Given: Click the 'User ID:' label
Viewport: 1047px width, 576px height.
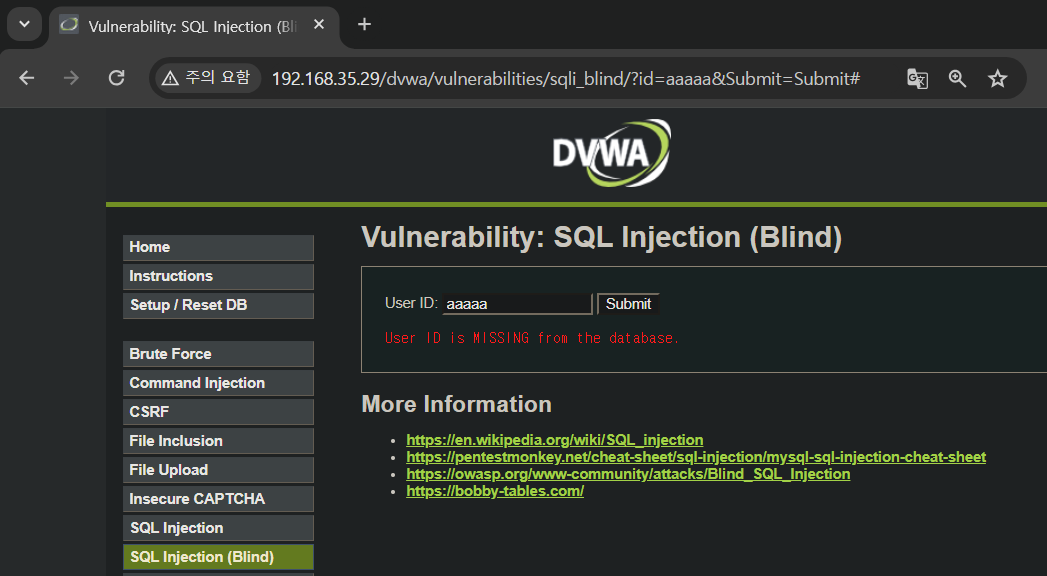Looking at the screenshot, I should [411, 303].
